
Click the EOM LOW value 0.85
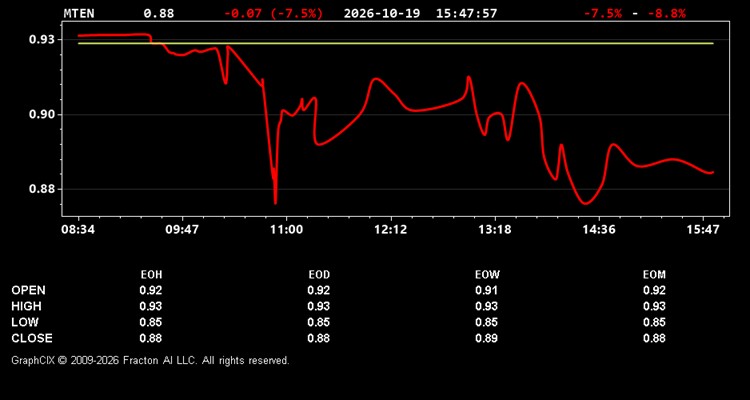point(654,322)
